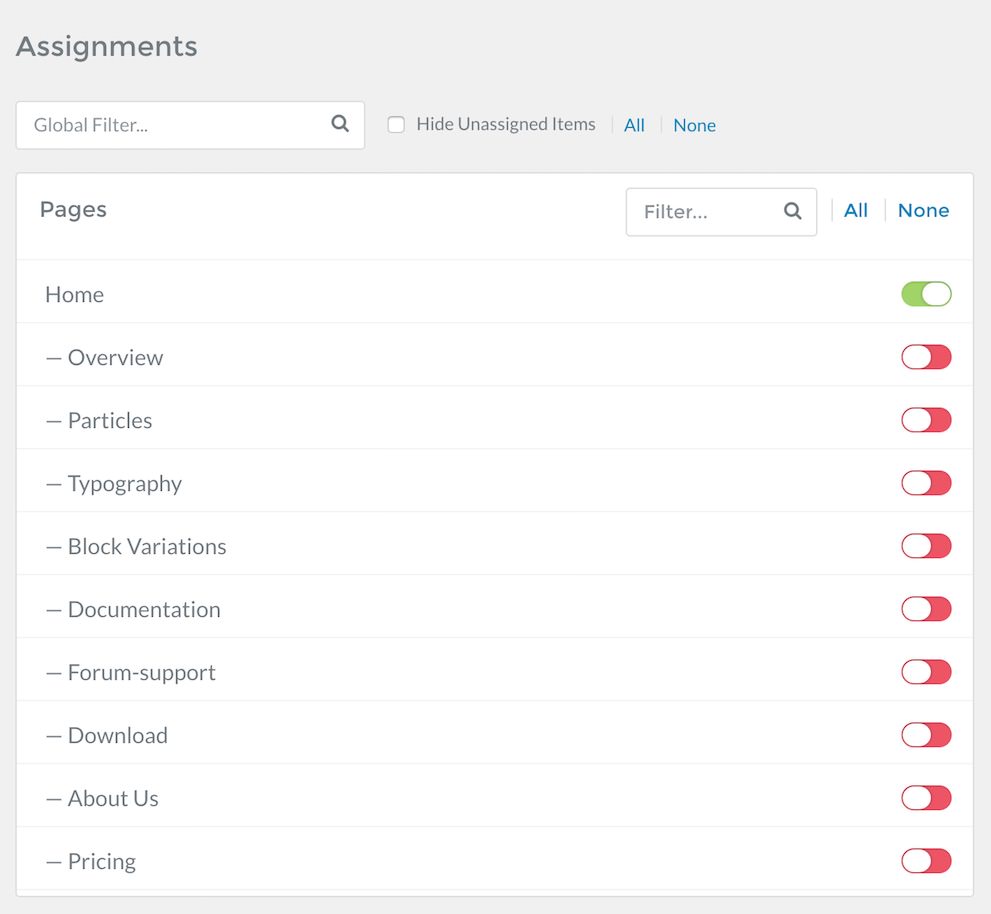
Task: Select All in the Pages panel
Action: 856,210
